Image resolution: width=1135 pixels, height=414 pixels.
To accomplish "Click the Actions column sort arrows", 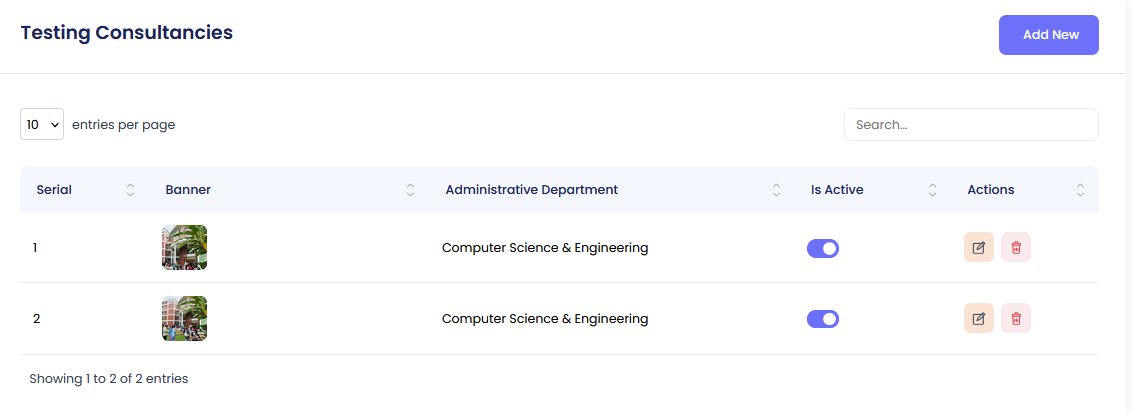I will point(1080,190).
